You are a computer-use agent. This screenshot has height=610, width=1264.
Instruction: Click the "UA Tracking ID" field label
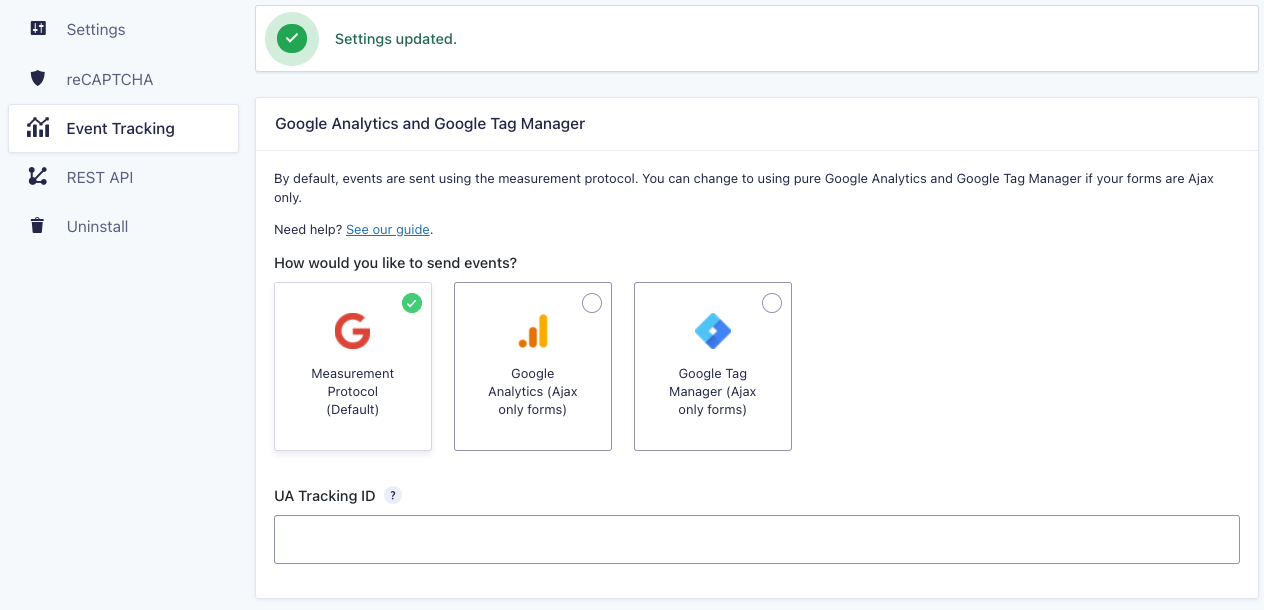coord(325,496)
